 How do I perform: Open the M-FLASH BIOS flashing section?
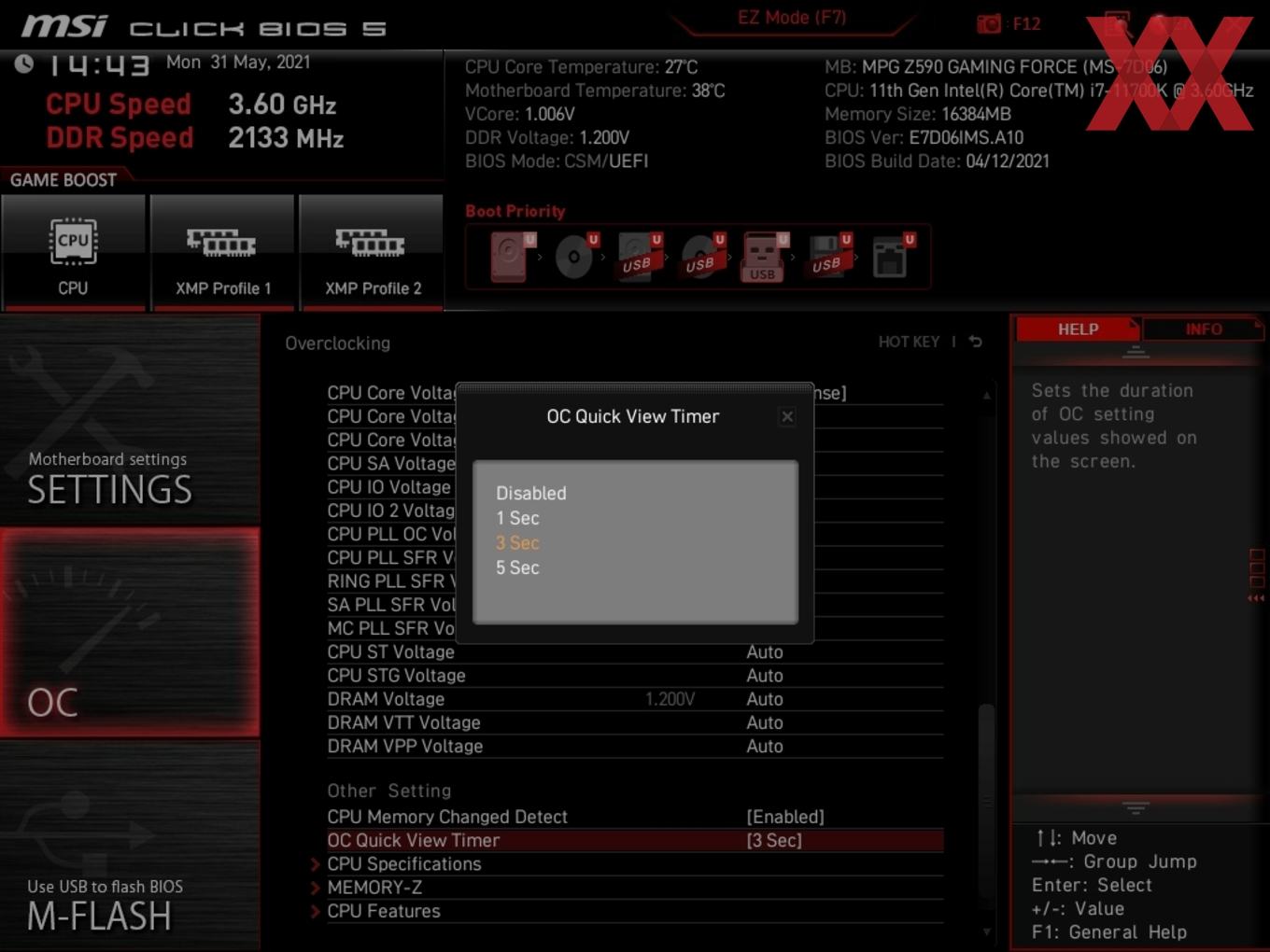(x=130, y=846)
